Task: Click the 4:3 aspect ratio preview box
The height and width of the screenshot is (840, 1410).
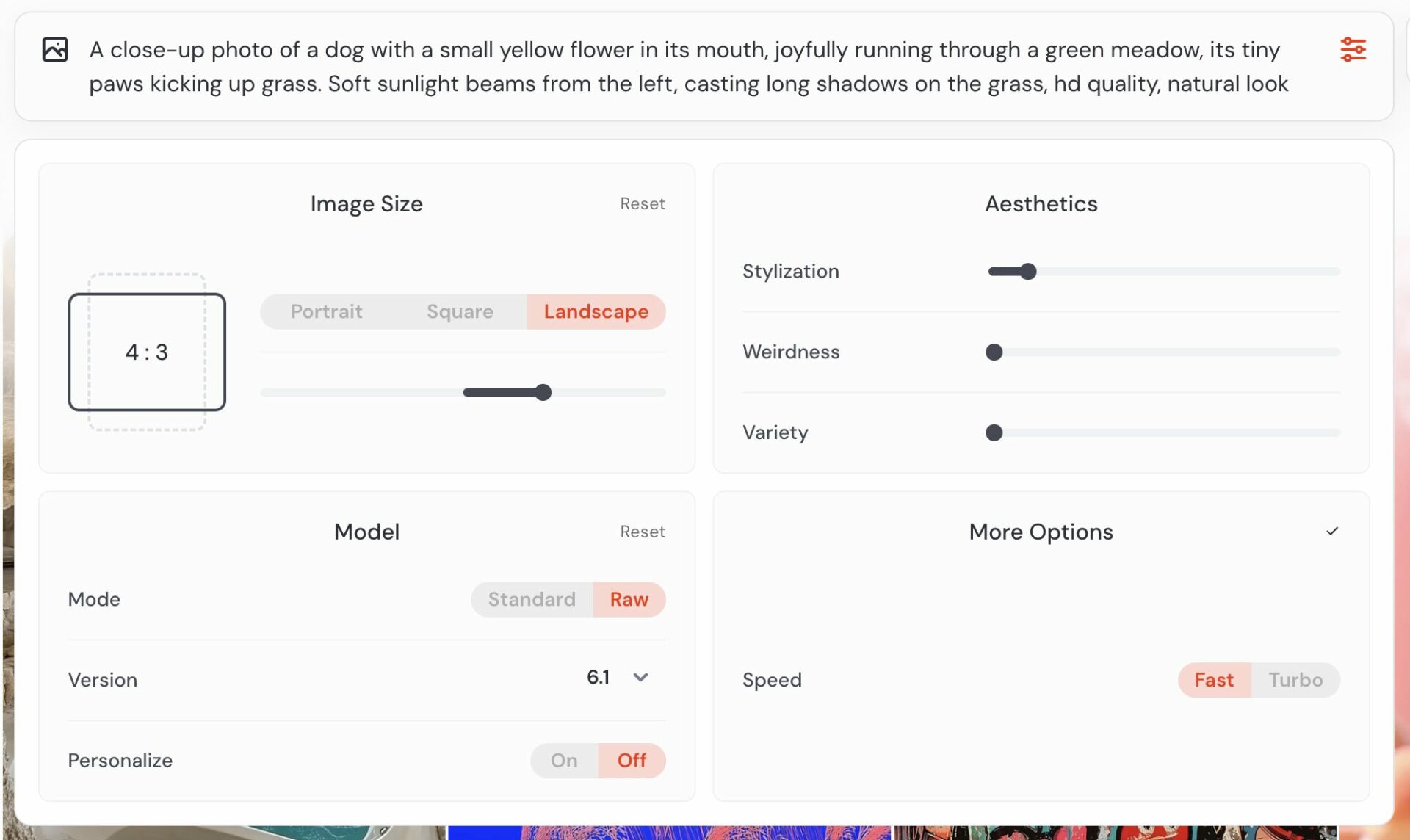Action: click(147, 352)
